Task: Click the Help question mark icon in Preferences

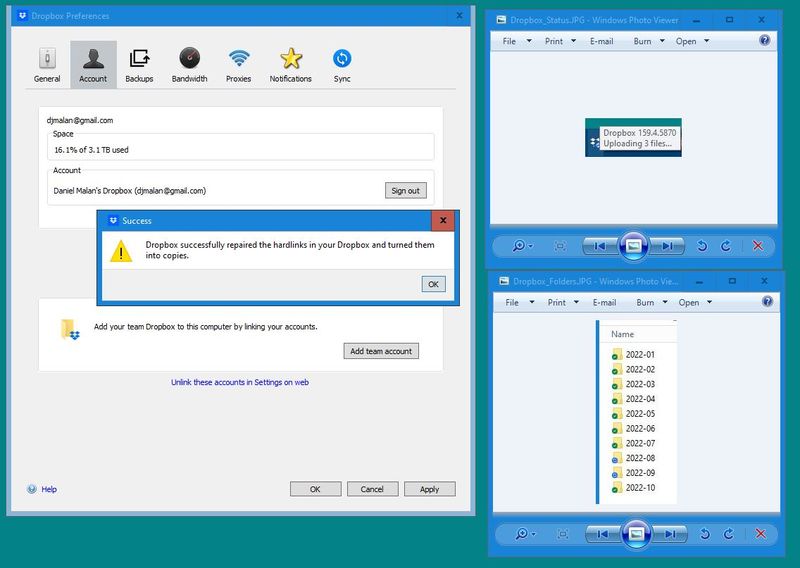Action: [x=32, y=489]
